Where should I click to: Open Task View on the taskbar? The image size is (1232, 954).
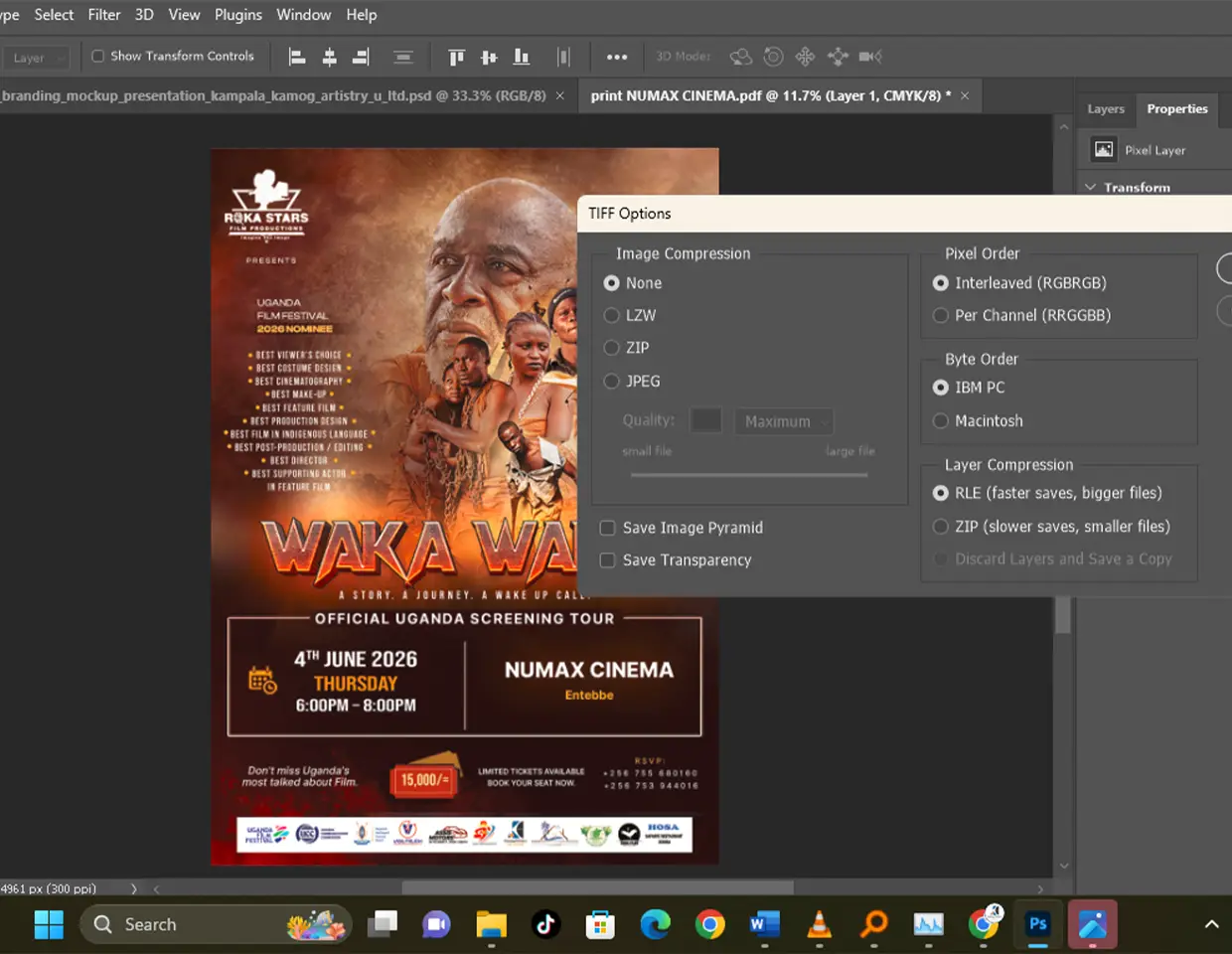pyautogui.click(x=382, y=924)
